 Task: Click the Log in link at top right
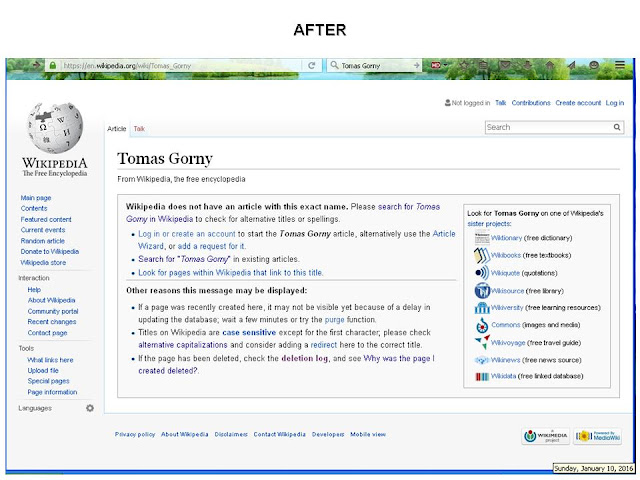[615, 103]
